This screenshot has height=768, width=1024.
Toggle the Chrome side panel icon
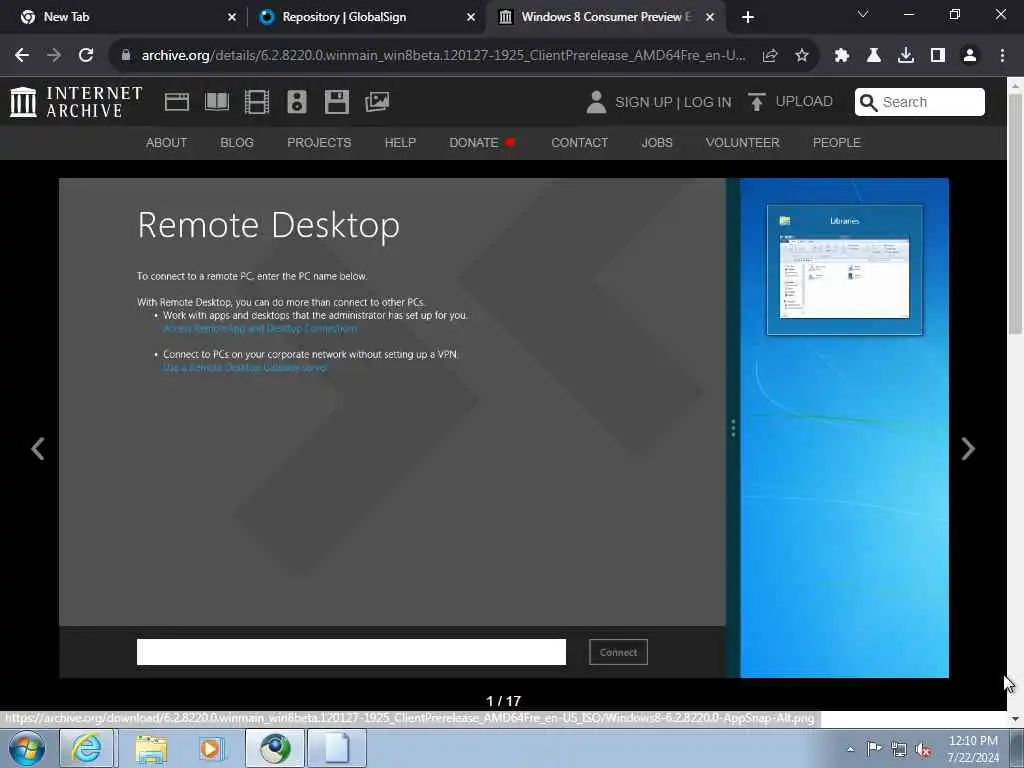938,56
